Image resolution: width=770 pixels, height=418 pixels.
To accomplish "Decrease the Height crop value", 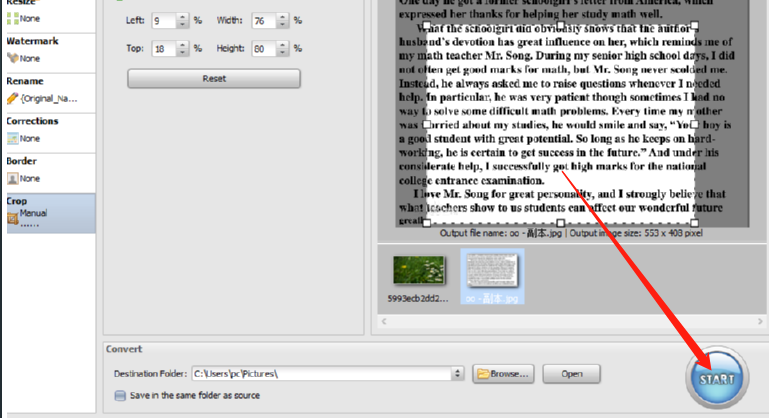I will coord(282,53).
